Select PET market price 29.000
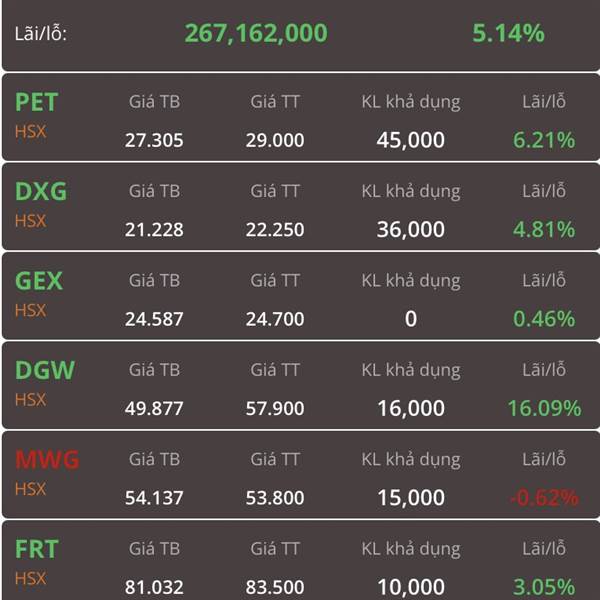 coord(275,140)
